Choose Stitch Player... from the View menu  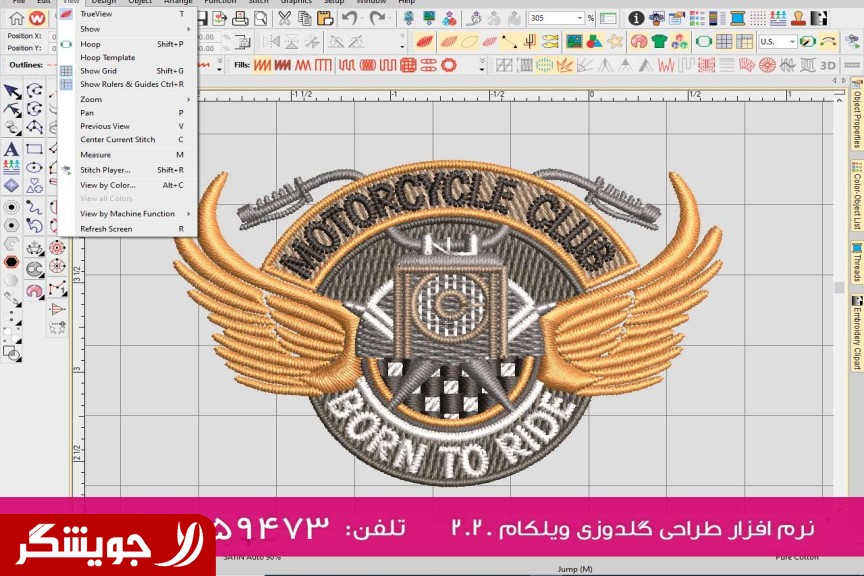click(x=105, y=170)
